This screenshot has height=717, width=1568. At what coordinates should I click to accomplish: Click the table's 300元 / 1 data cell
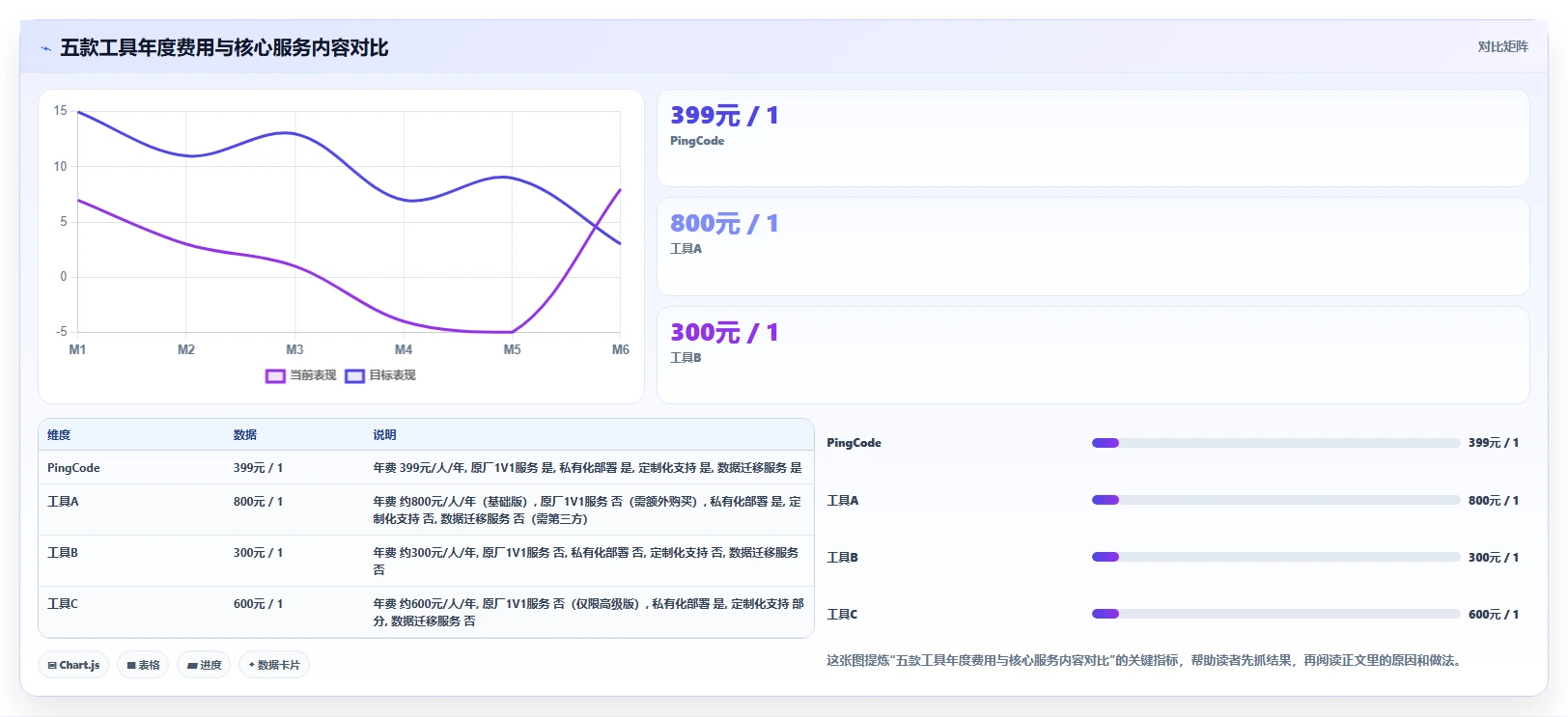(258, 553)
